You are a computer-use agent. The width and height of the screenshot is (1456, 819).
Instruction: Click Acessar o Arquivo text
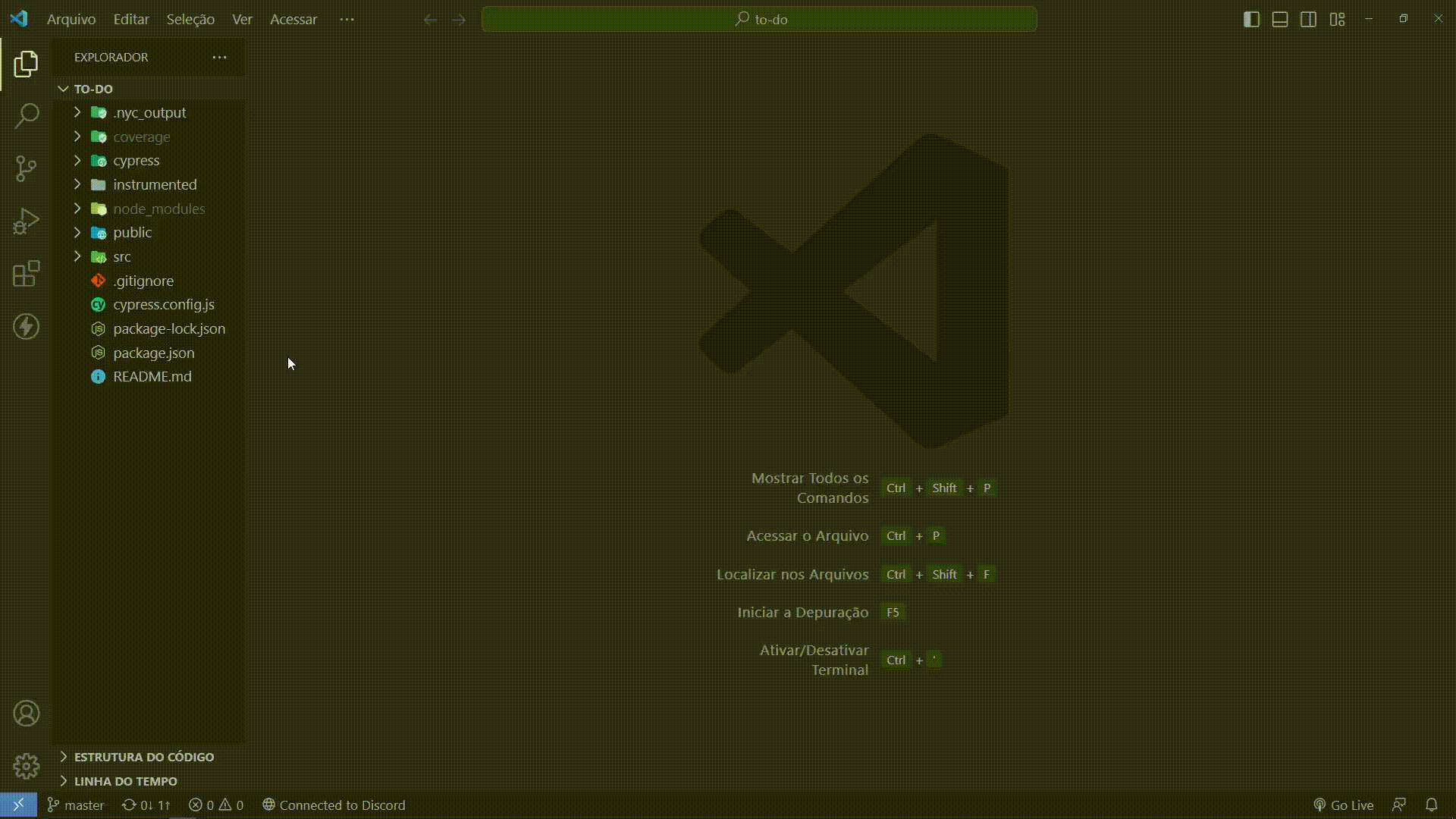tap(808, 536)
